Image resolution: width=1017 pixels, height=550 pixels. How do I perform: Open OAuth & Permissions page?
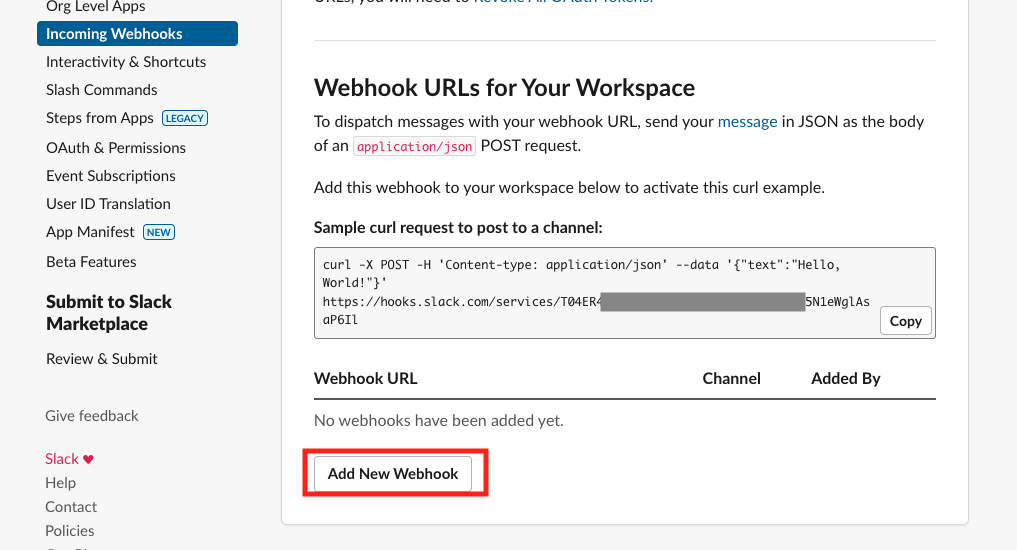point(116,148)
